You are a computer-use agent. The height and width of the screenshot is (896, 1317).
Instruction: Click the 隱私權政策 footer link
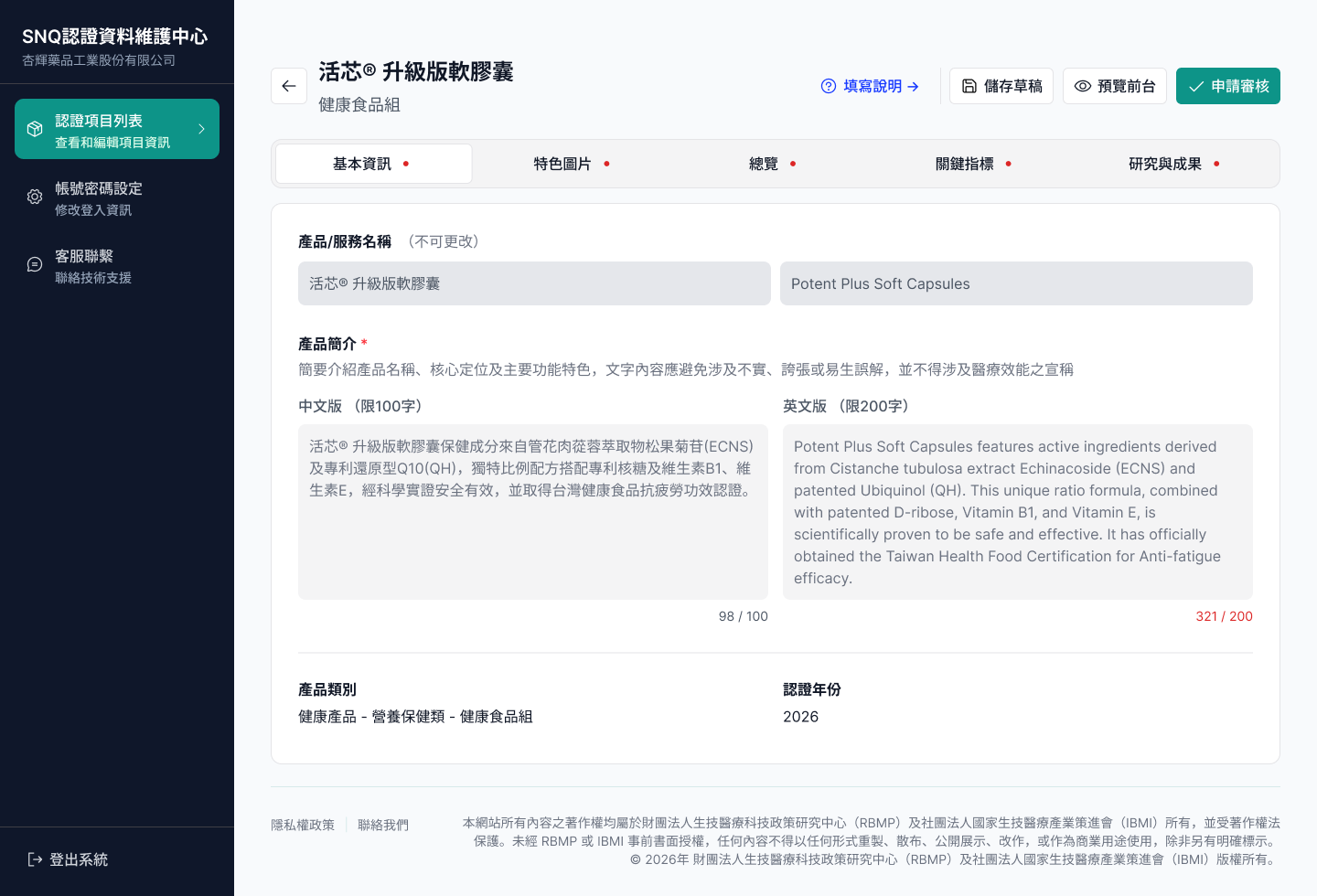pyautogui.click(x=303, y=824)
